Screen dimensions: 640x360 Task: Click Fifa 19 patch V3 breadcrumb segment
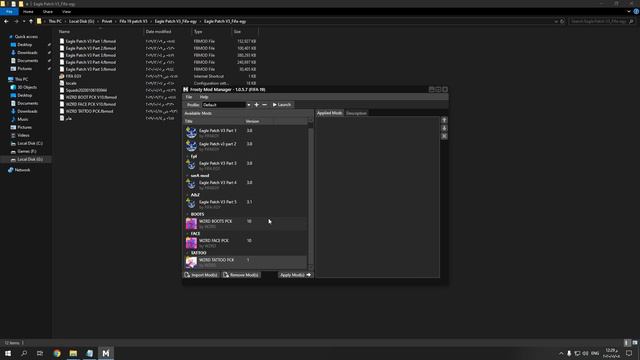point(133,21)
